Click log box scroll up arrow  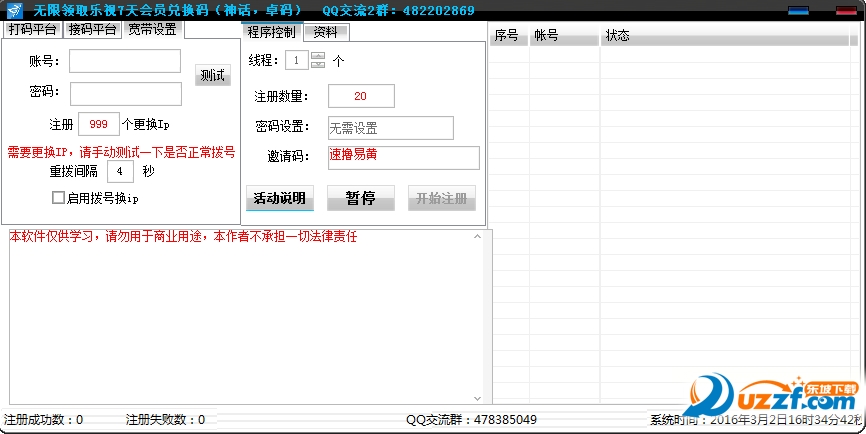[x=478, y=236]
